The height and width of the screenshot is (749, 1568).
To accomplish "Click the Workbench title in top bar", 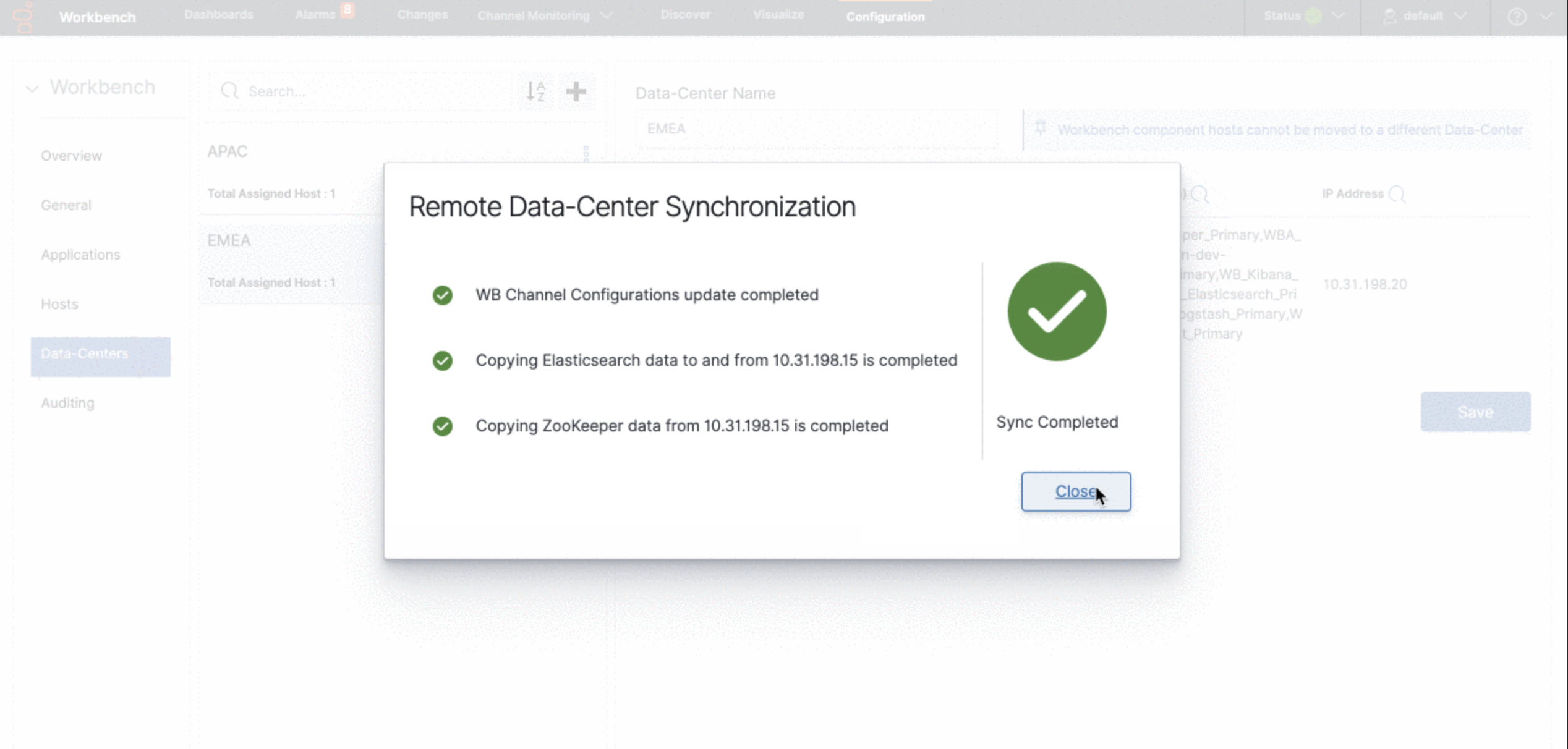I will 97,17.
